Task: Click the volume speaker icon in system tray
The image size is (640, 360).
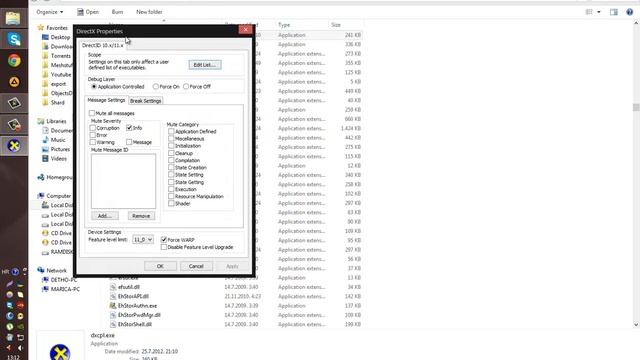Action: point(20,348)
